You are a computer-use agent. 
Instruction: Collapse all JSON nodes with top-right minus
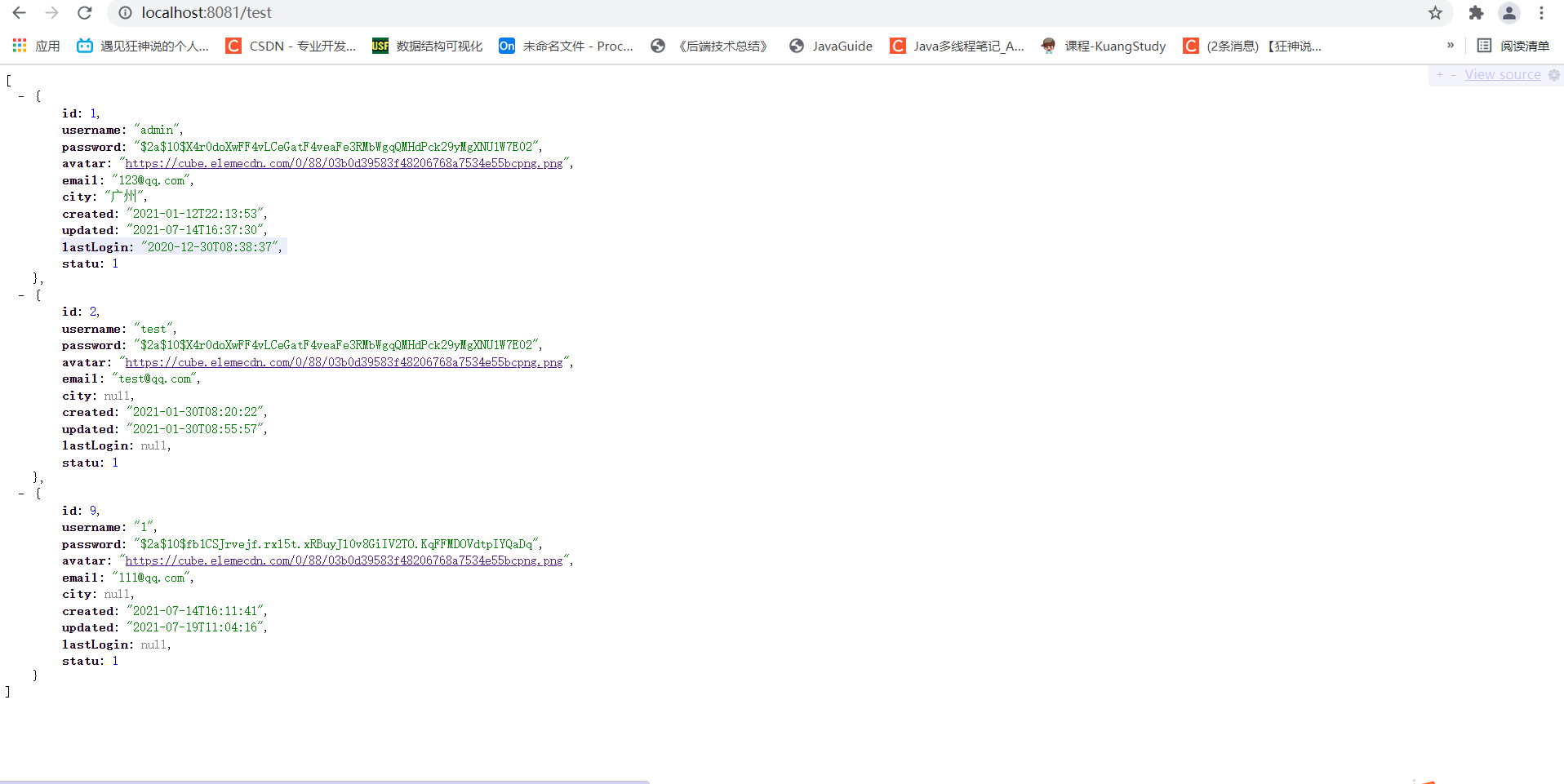coord(1453,74)
